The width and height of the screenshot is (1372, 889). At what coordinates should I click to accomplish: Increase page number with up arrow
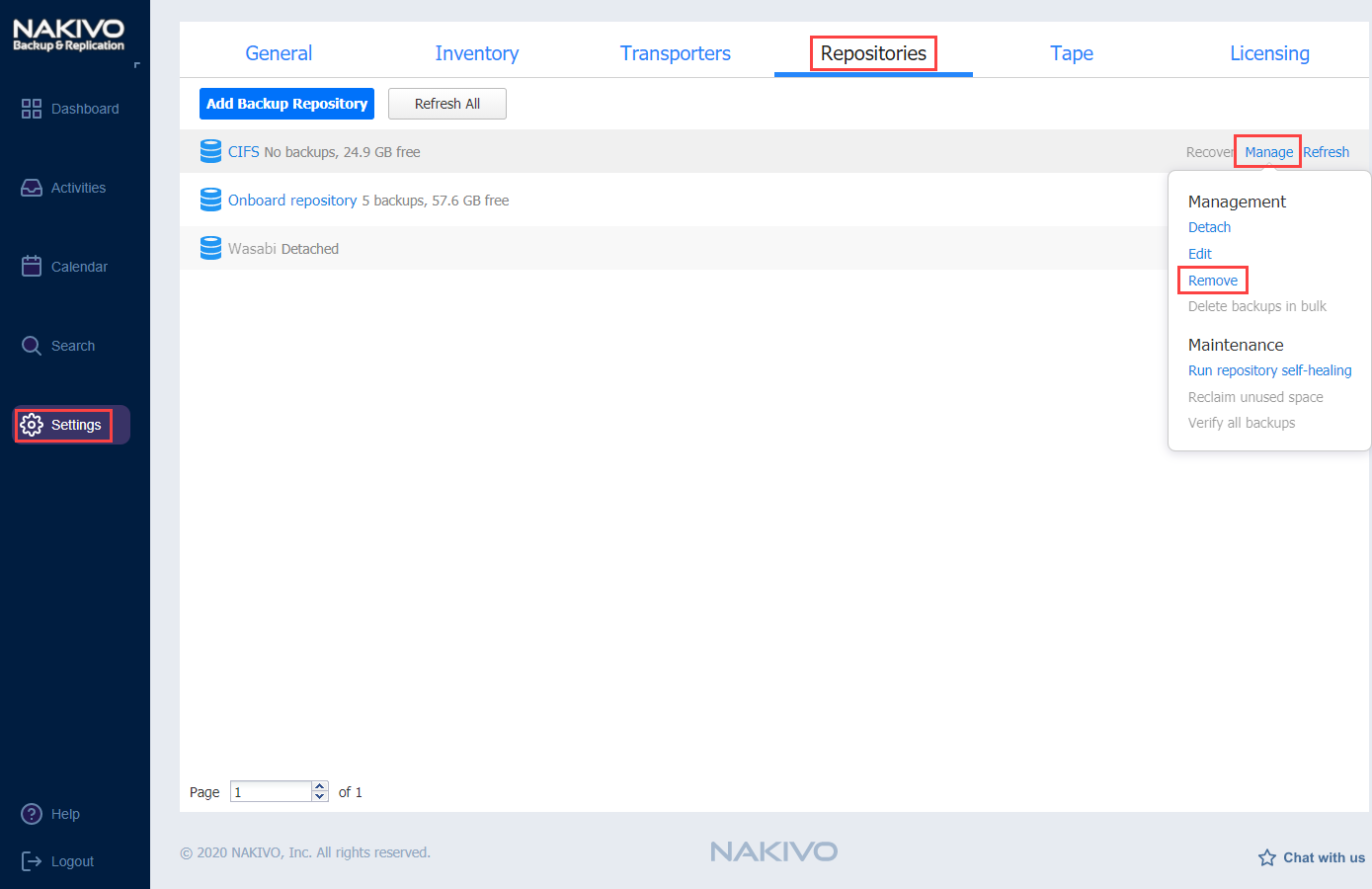[x=320, y=786]
